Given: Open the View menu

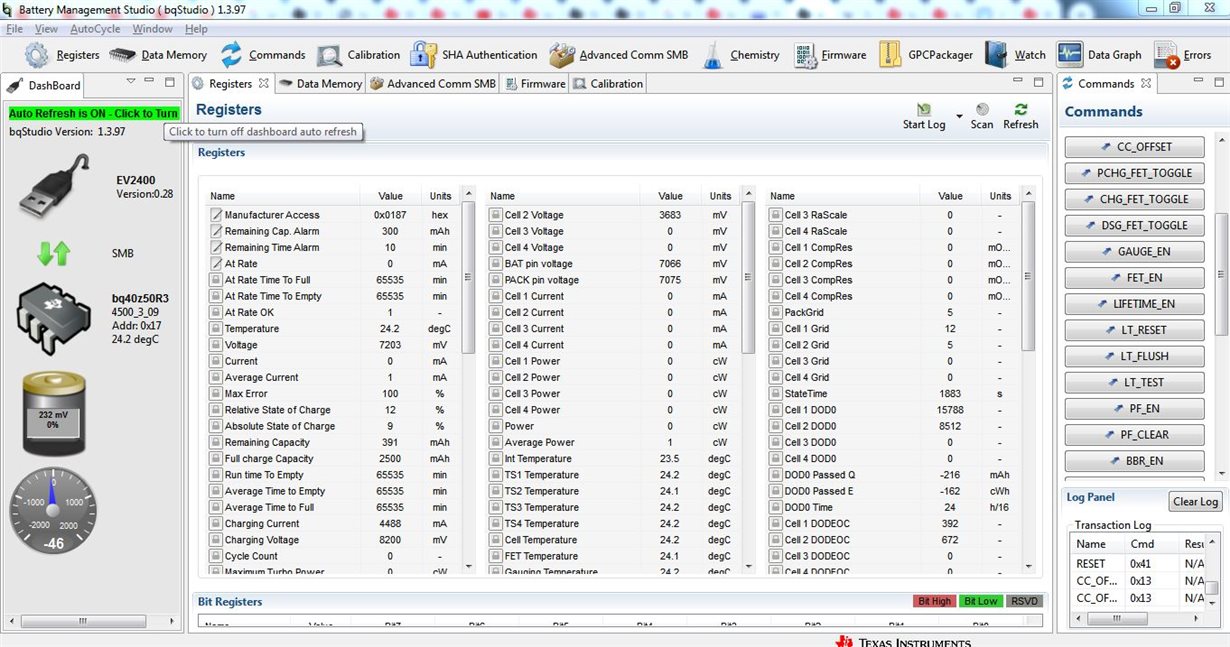Looking at the screenshot, I should (47, 29).
